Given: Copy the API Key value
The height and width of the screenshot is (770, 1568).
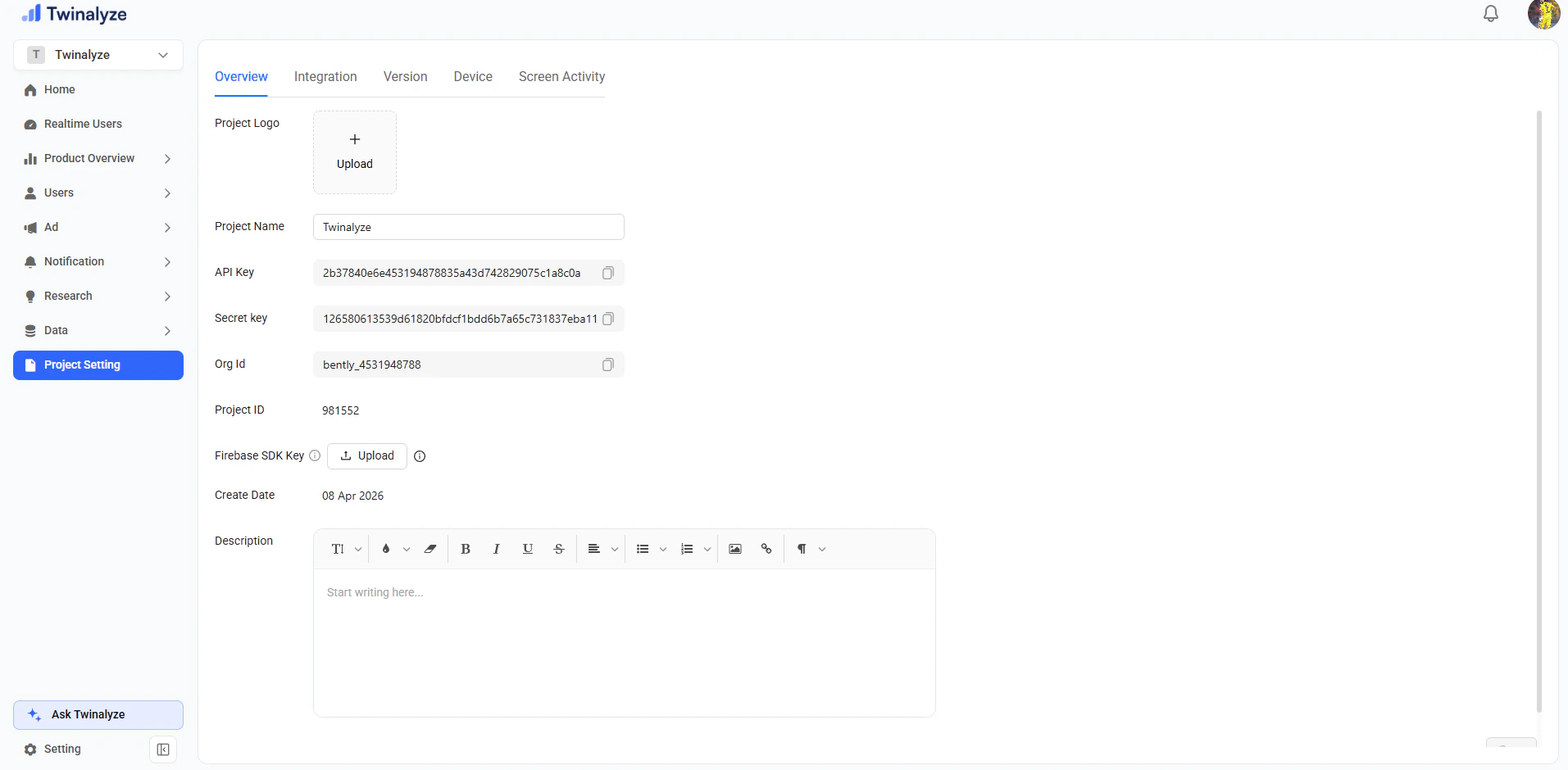Looking at the screenshot, I should (608, 273).
